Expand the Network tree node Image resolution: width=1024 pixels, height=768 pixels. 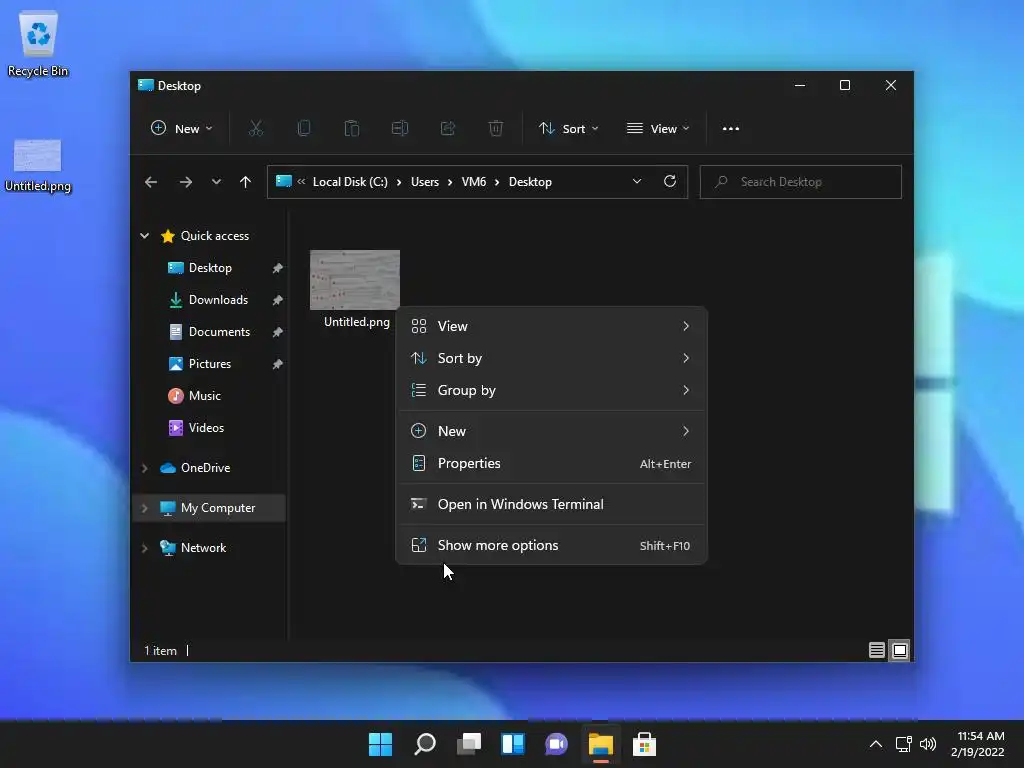point(144,548)
